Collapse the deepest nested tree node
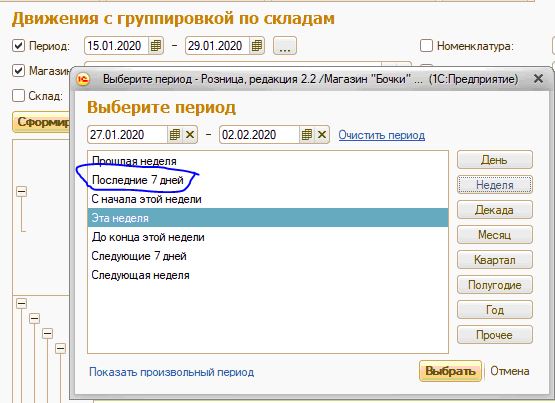The height and width of the screenshot is (403, 555). coord(61,349)
